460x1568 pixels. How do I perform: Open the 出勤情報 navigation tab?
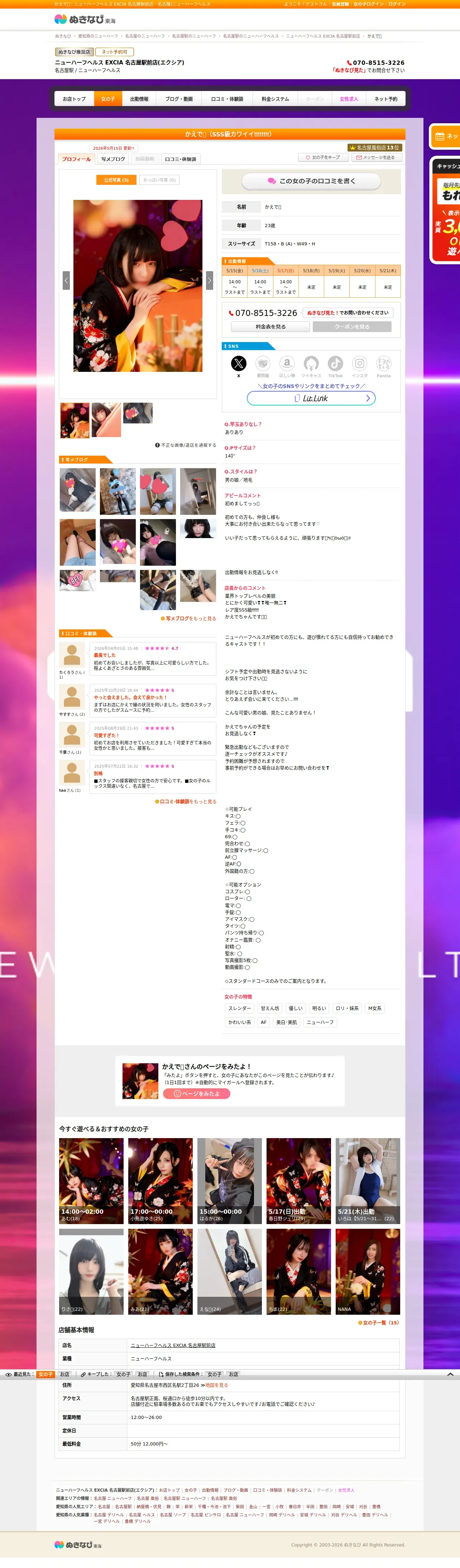click(x=139, y=99)
